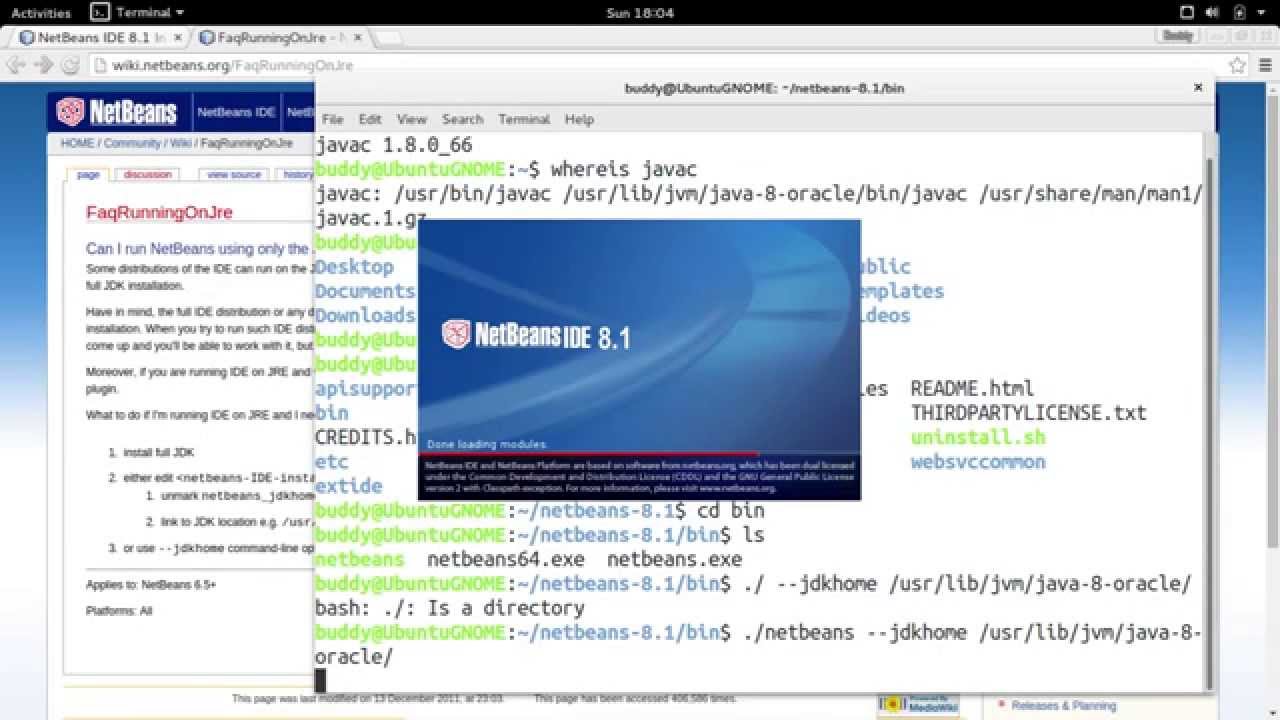
Task: Click the 'install full JDK' list item
Action: (x=159, y=452)
